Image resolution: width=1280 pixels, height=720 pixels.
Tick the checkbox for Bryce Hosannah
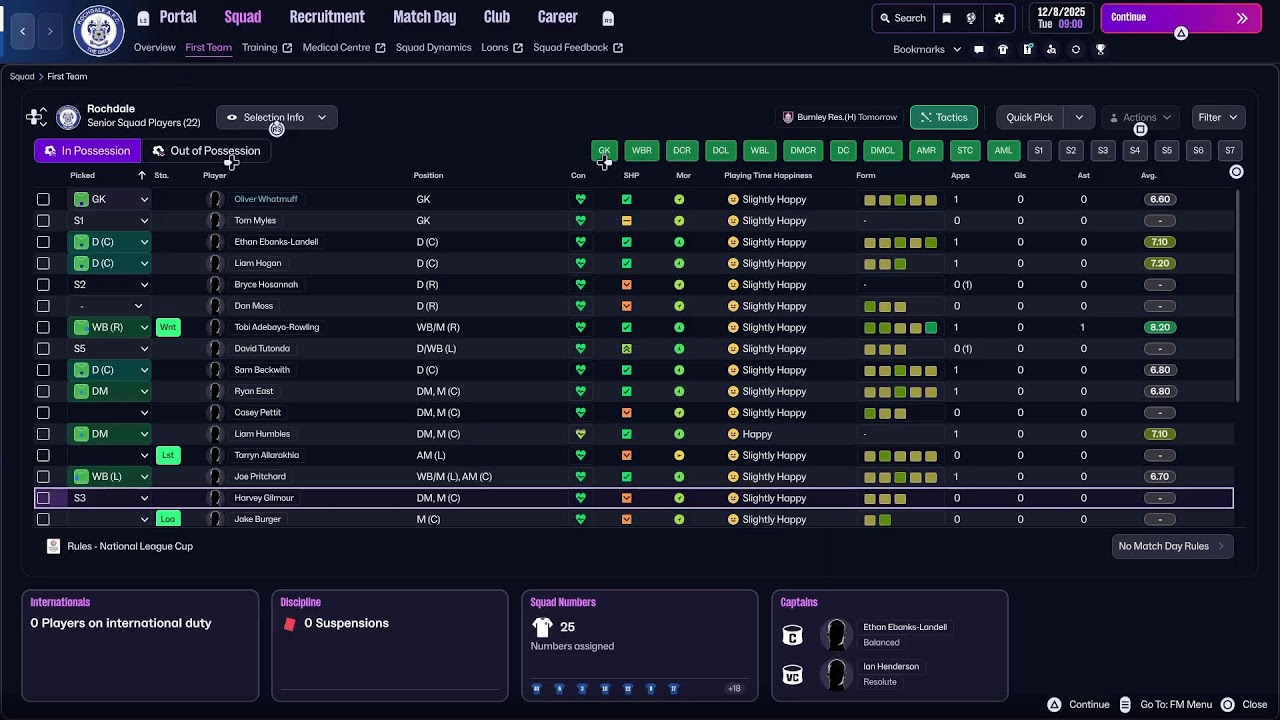(43, 285)
